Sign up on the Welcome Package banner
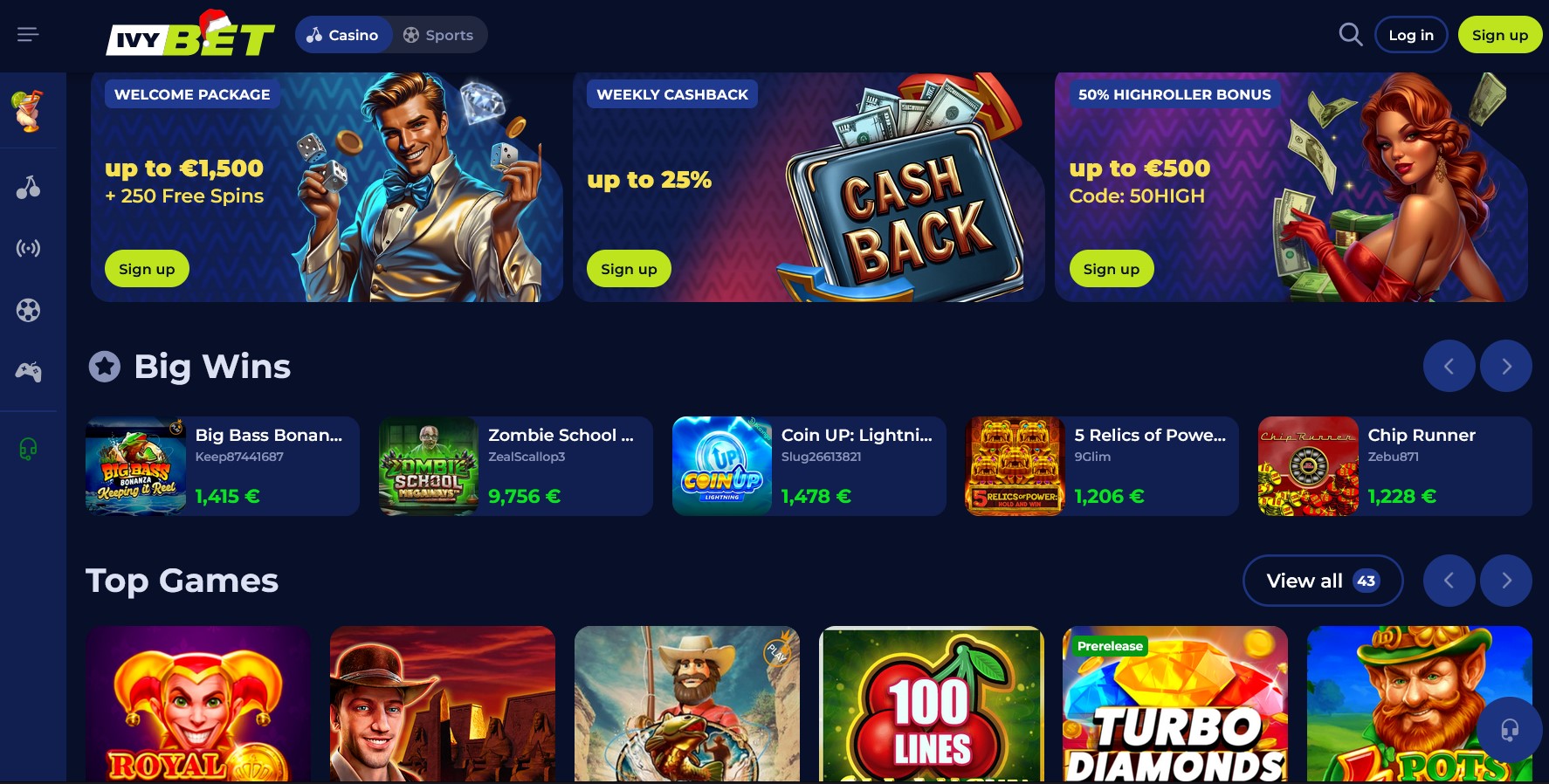Screen dimensions: 1549x784 pos(147,269)
